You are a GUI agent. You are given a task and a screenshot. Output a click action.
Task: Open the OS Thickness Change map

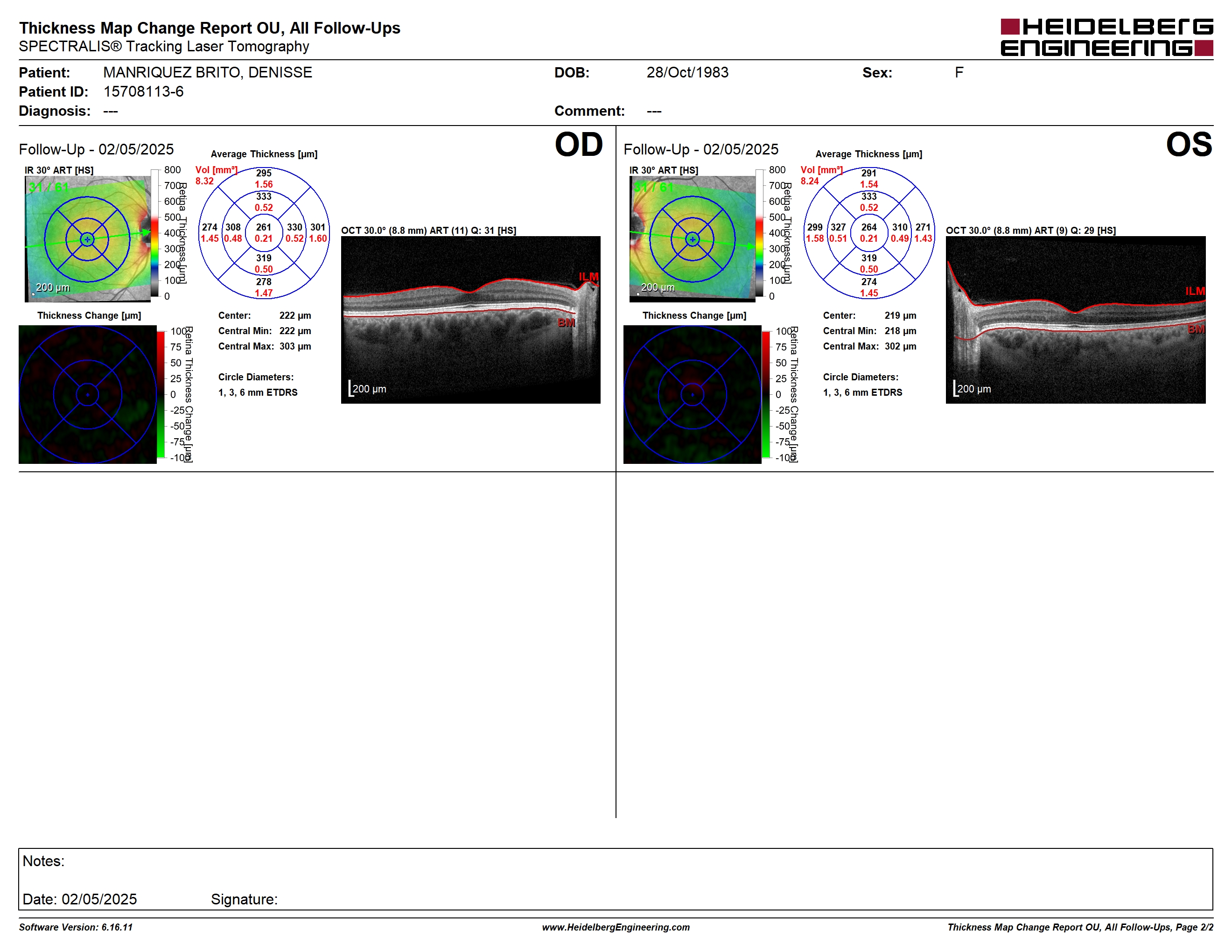click(x=692, y=394)
